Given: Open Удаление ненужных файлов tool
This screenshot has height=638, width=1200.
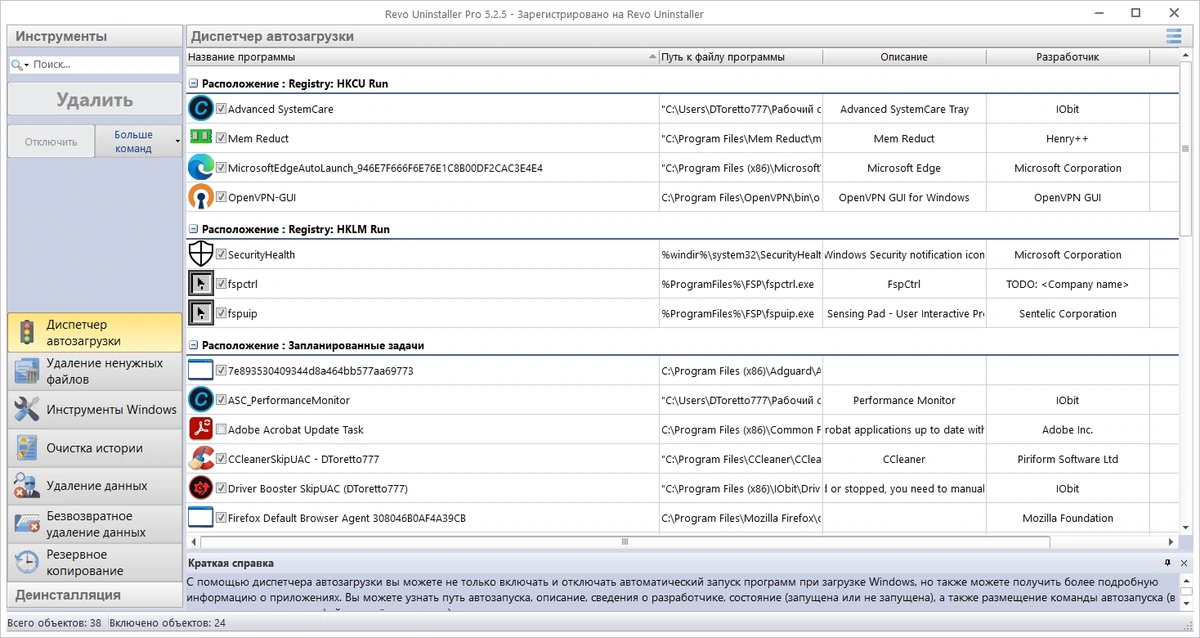Looking at the screenshot, I should 95,371.
